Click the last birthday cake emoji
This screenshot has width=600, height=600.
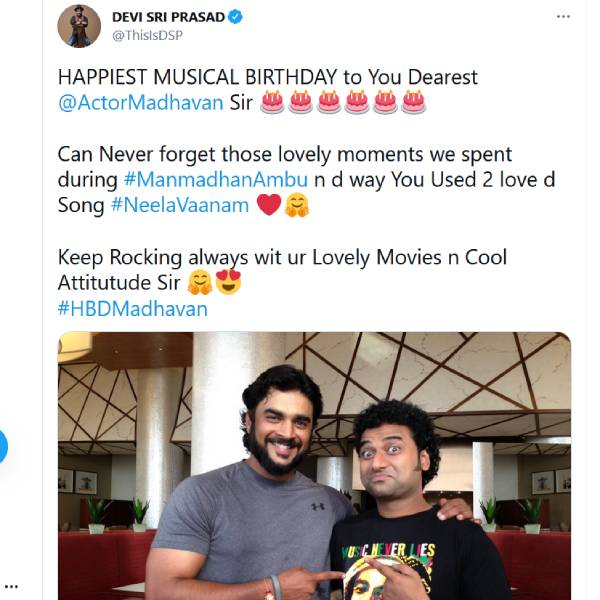(x=413, y=102)
